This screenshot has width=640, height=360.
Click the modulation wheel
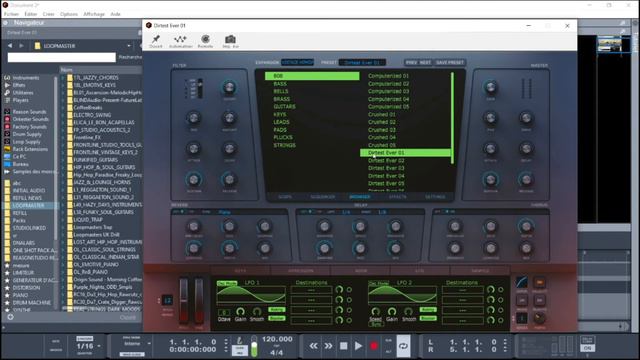199,301
